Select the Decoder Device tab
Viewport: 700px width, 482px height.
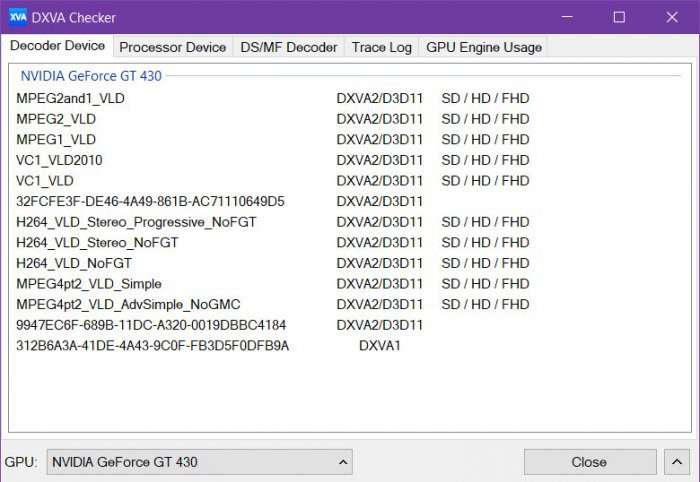(58, 46)
